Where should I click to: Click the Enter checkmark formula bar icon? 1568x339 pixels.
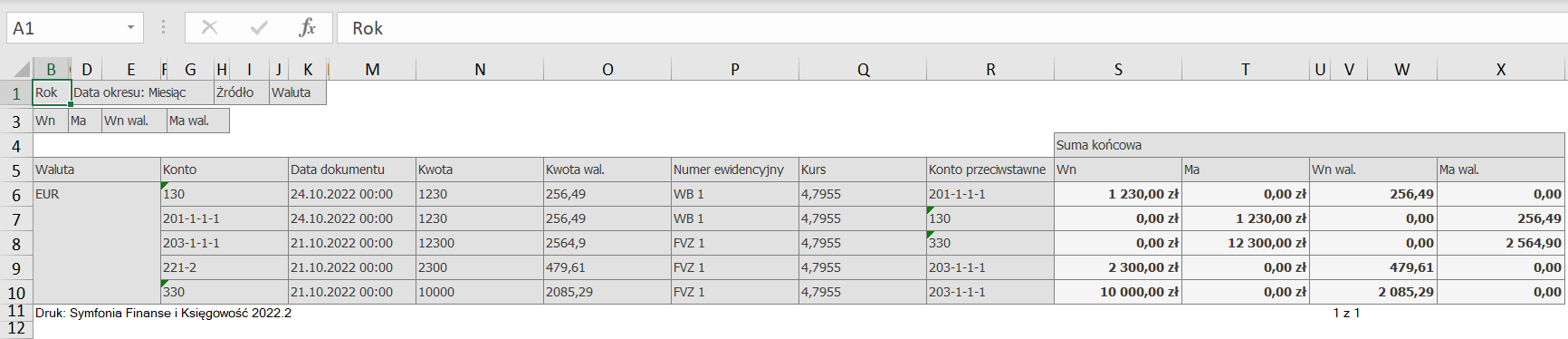tap(259, 27)
